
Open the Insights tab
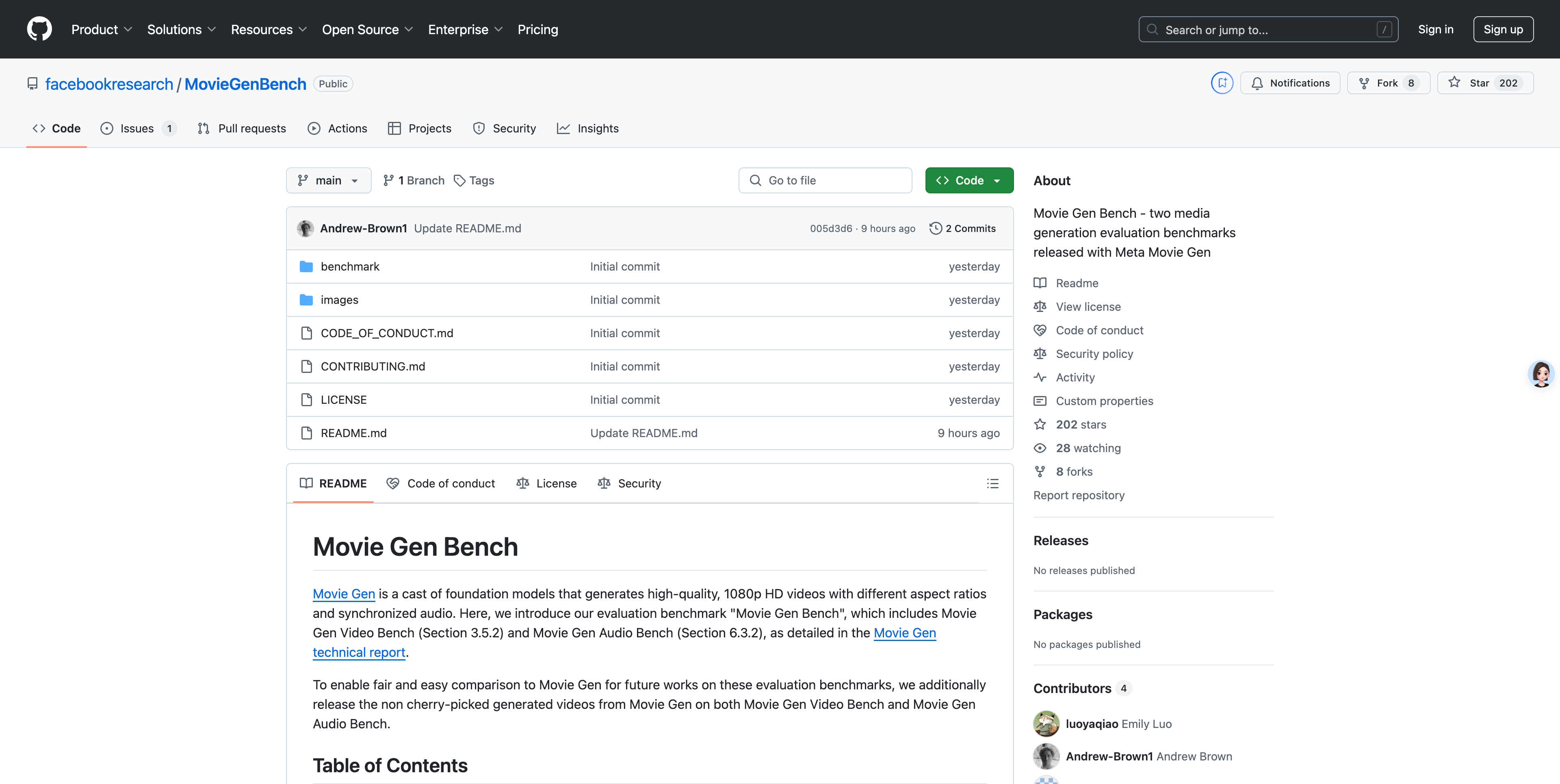point(587,128)
